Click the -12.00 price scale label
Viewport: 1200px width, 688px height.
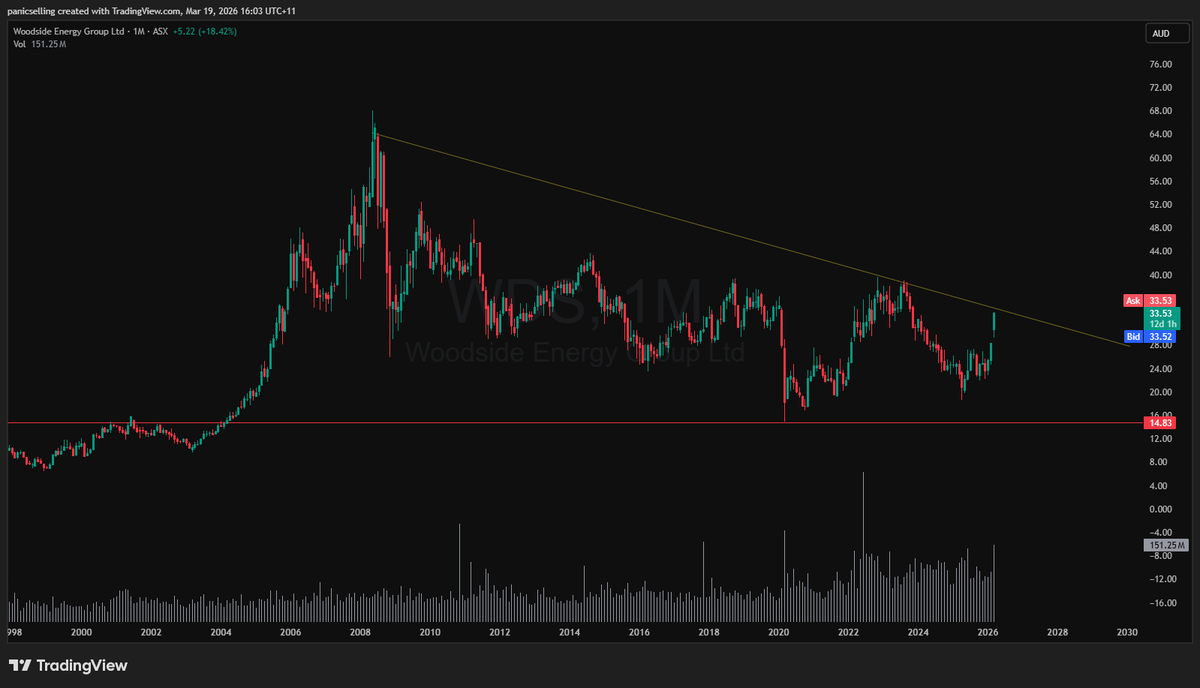click(1160, 579)
